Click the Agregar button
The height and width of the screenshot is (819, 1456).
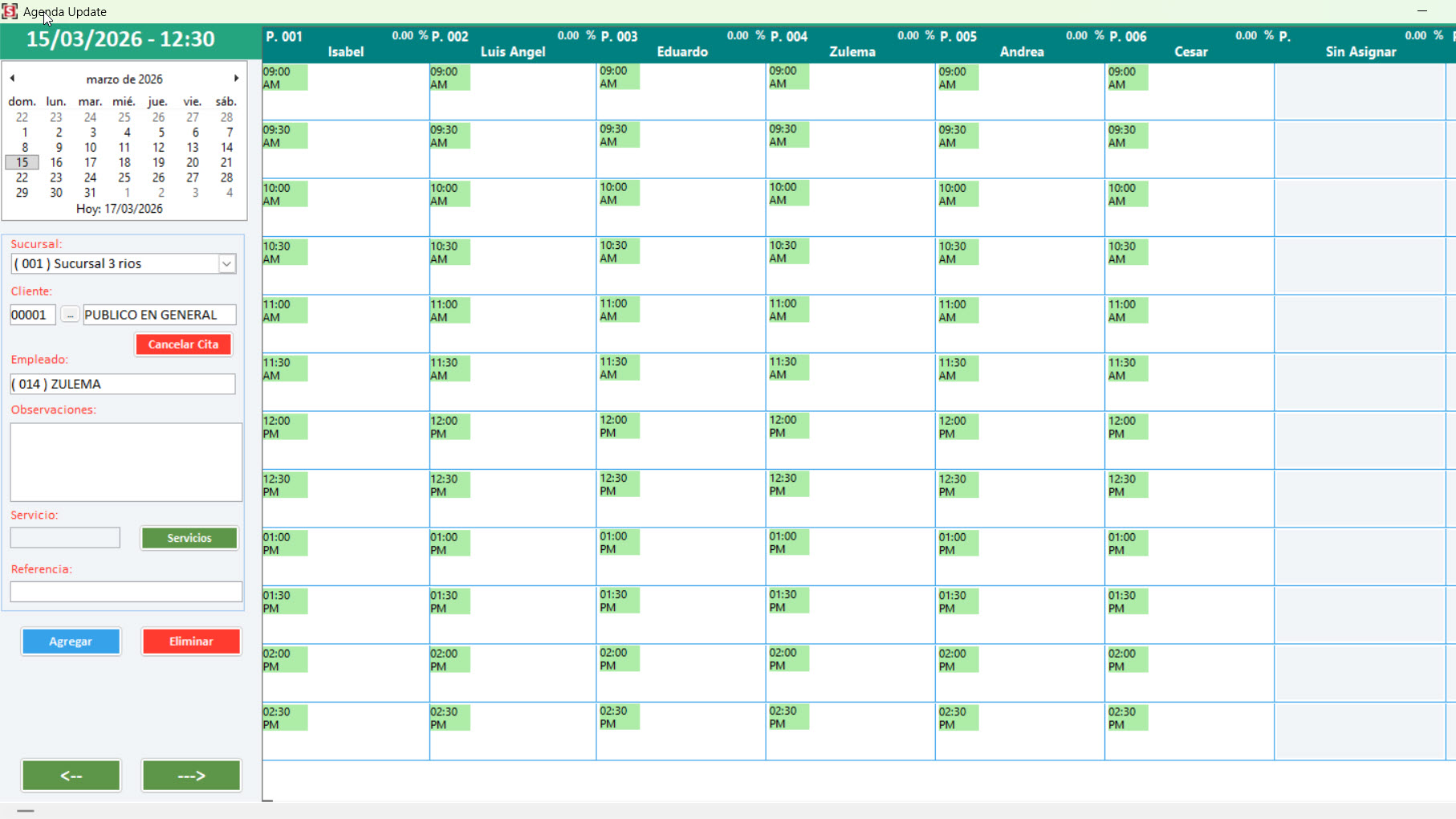pos(71,642)
